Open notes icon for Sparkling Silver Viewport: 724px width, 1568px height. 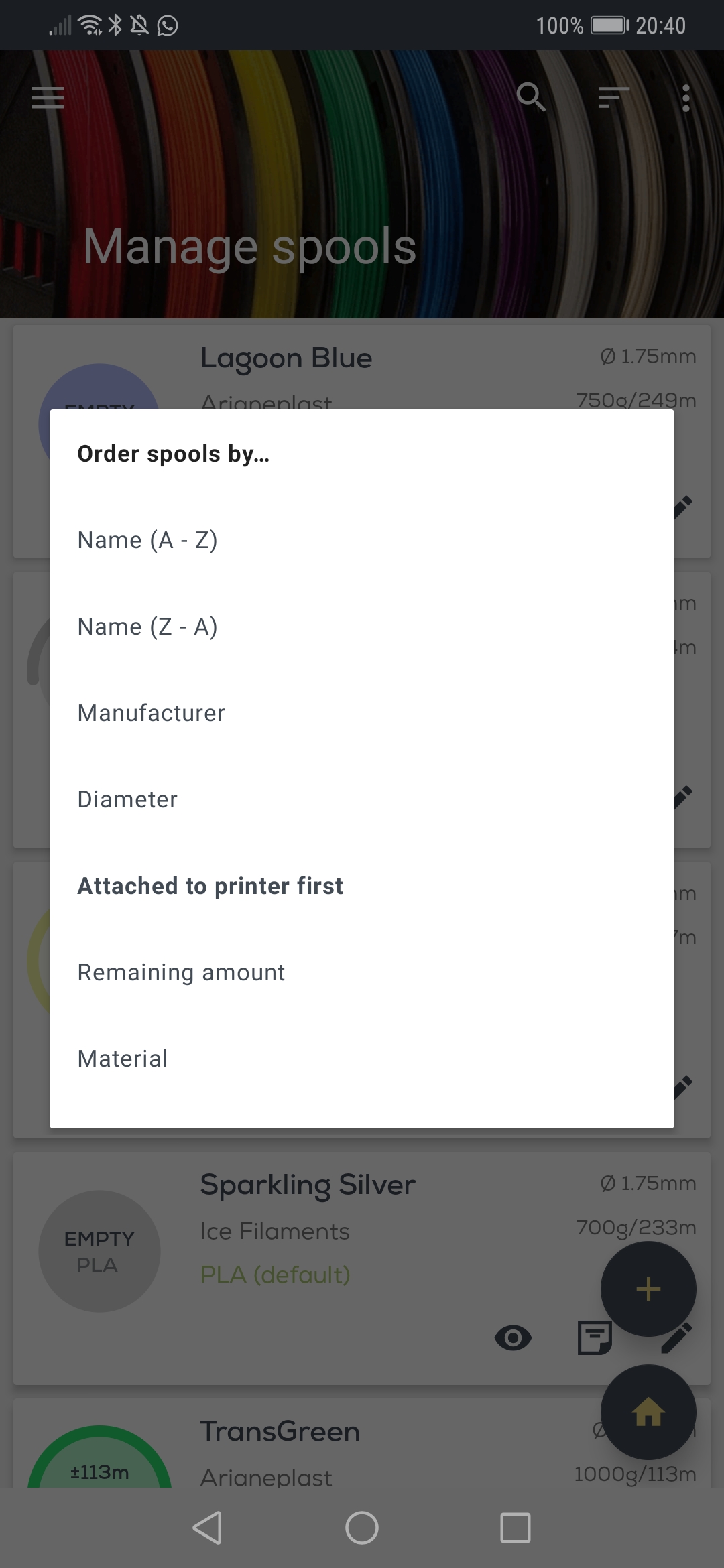[x=594, y=1338]
